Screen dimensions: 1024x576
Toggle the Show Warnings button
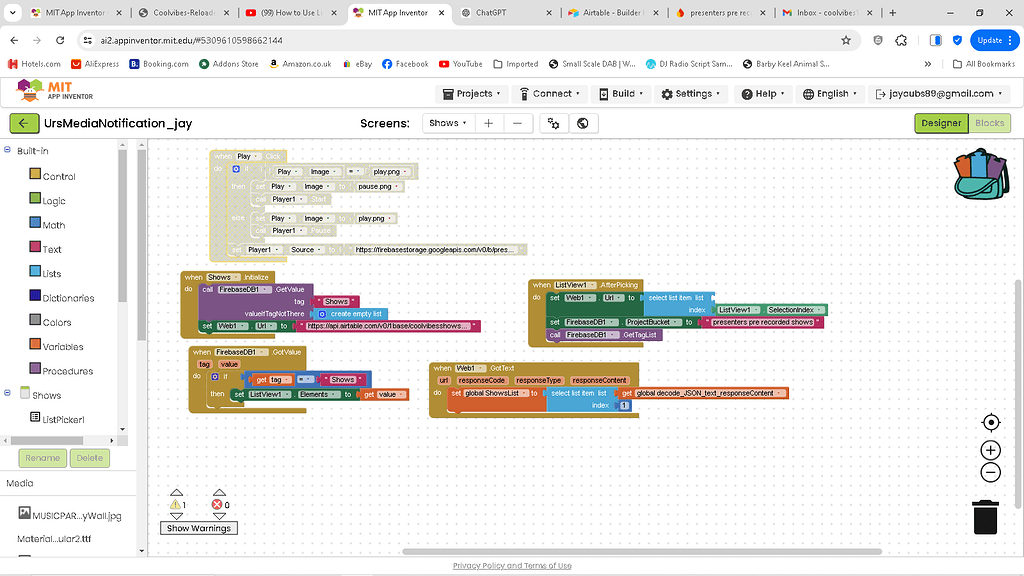[x=198, y=527]
